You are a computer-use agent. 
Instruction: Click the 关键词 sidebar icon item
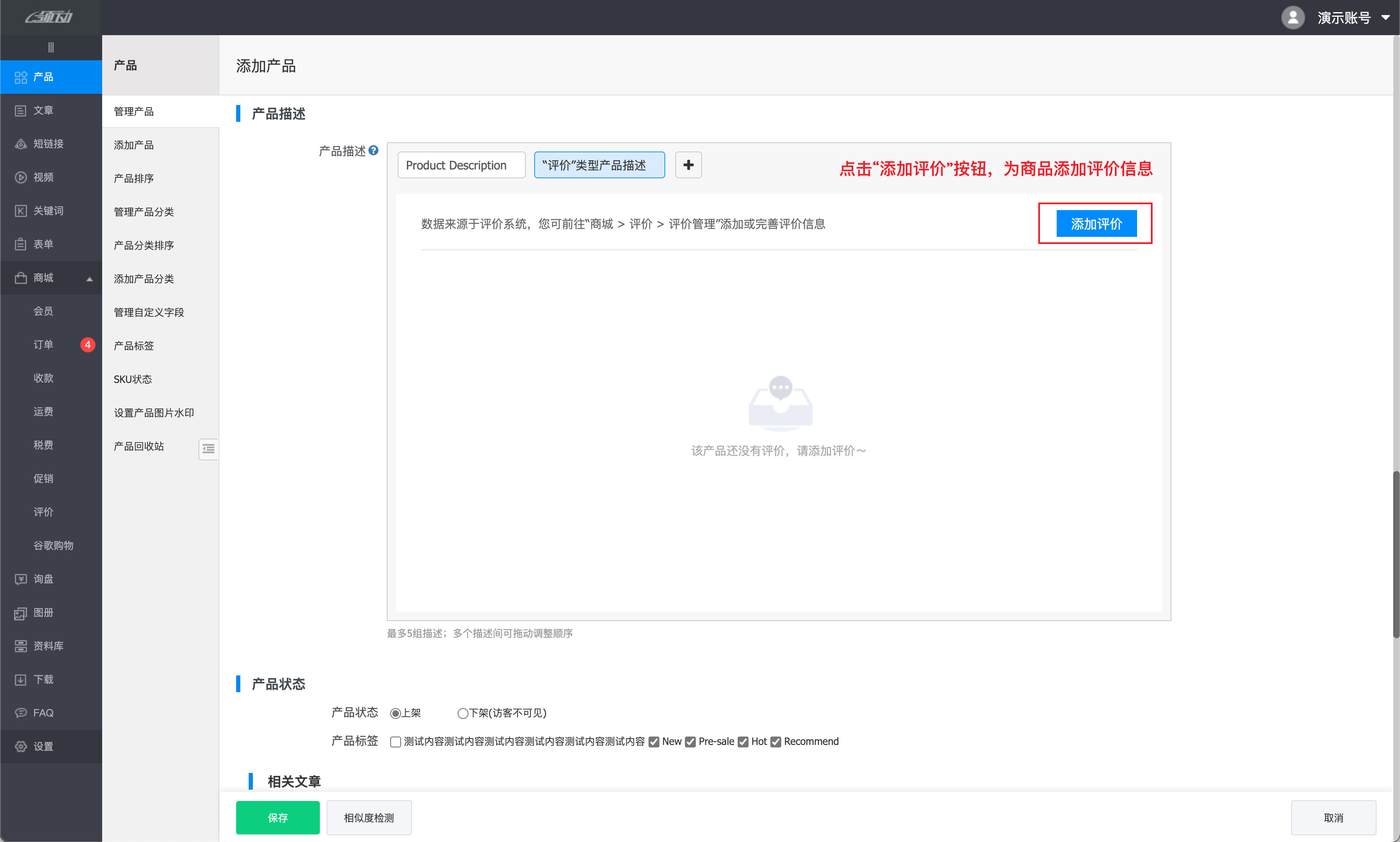click(21, 210)
